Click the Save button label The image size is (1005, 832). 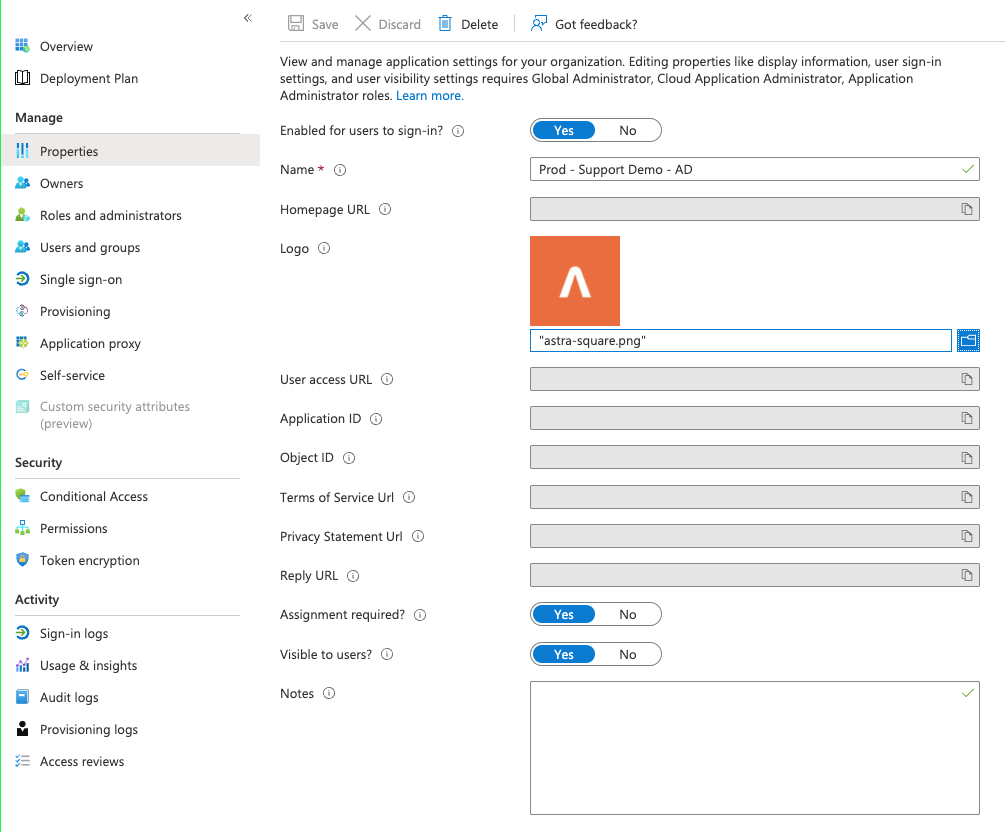pos(325,24)
